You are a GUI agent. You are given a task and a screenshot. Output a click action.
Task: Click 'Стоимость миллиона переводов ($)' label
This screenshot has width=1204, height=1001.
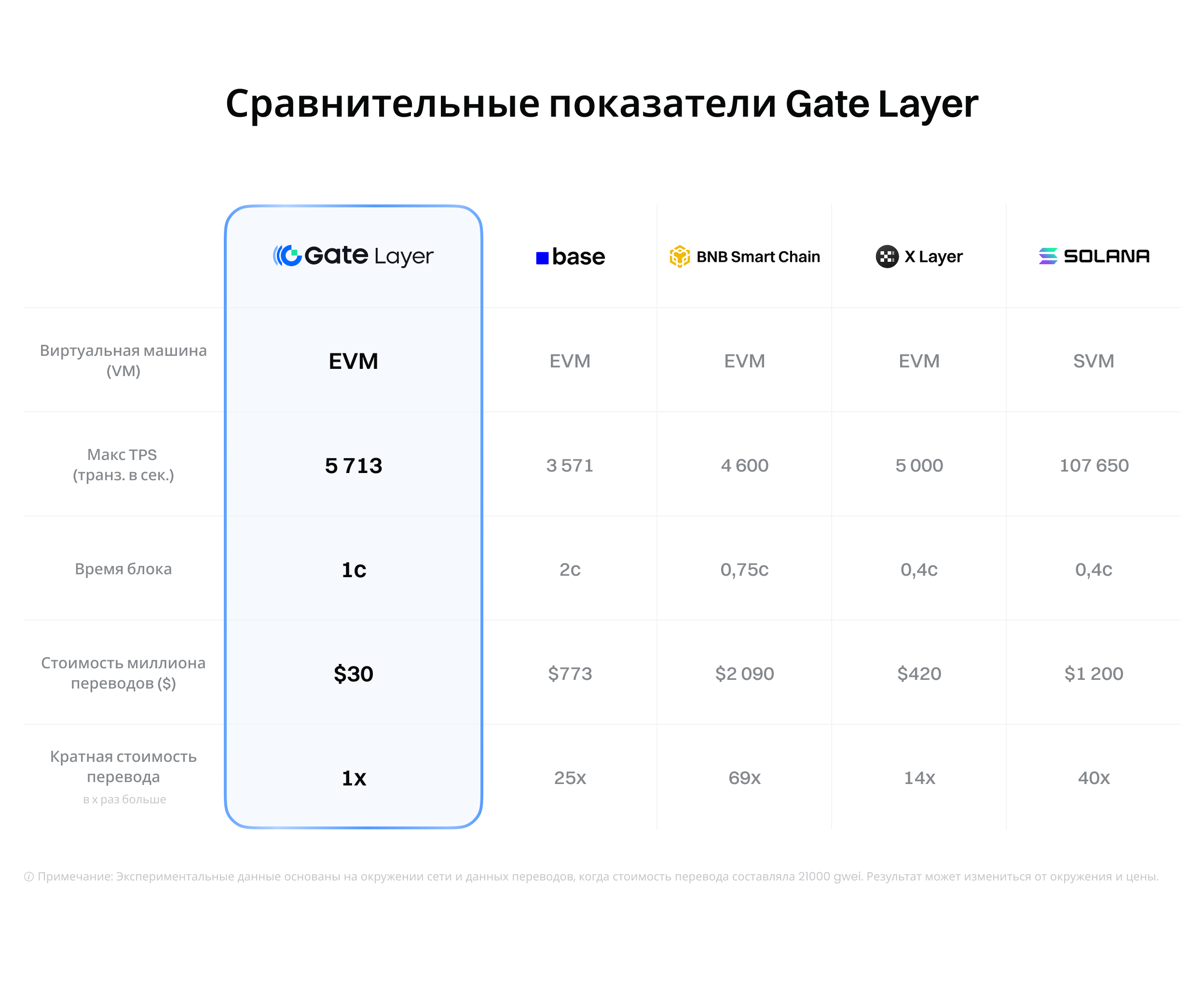pyautogui.click(x=123, y=673)
